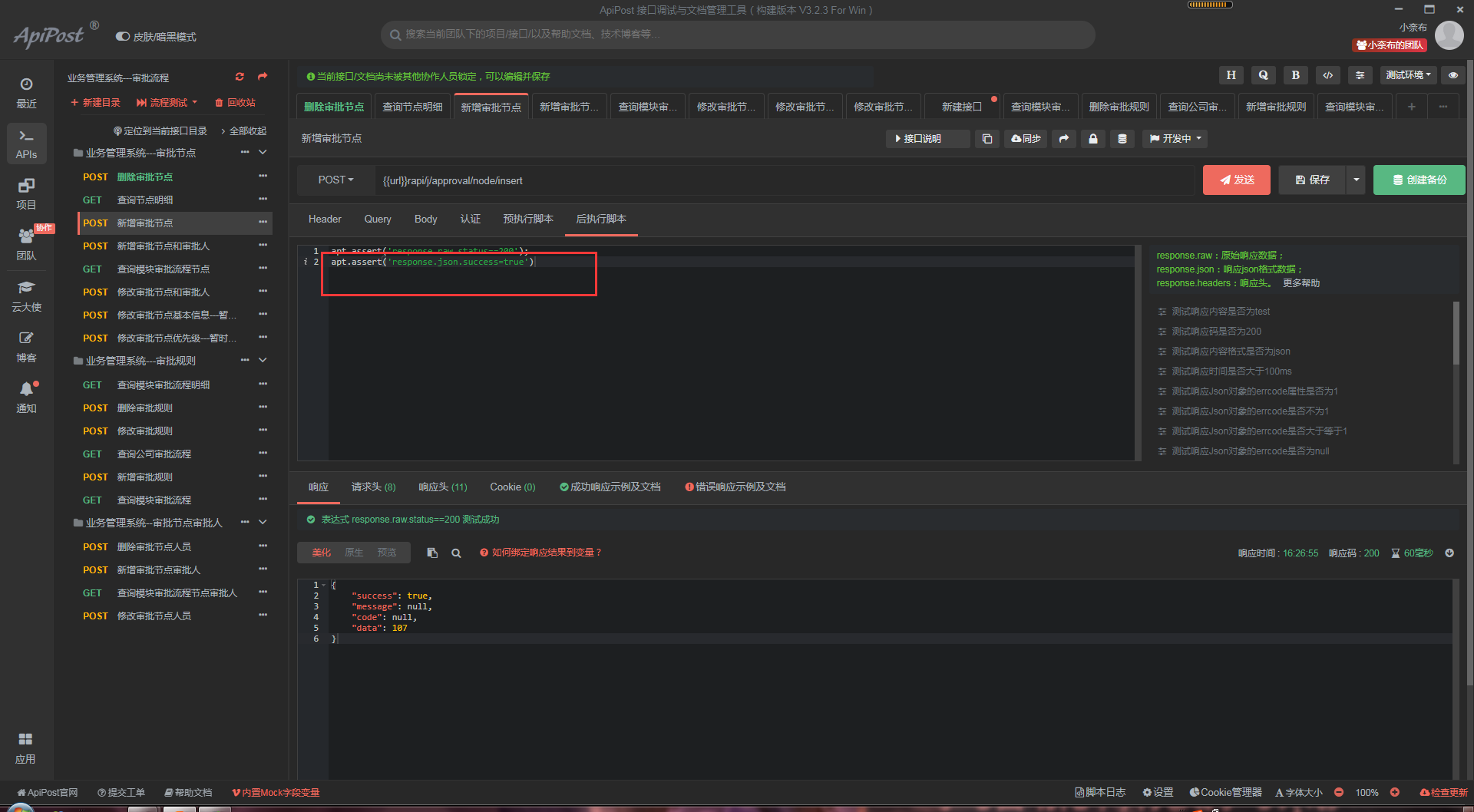The image size is (1474, 812).
Task: Open the 博客 sidebar icon
Action: coord(26,347)
